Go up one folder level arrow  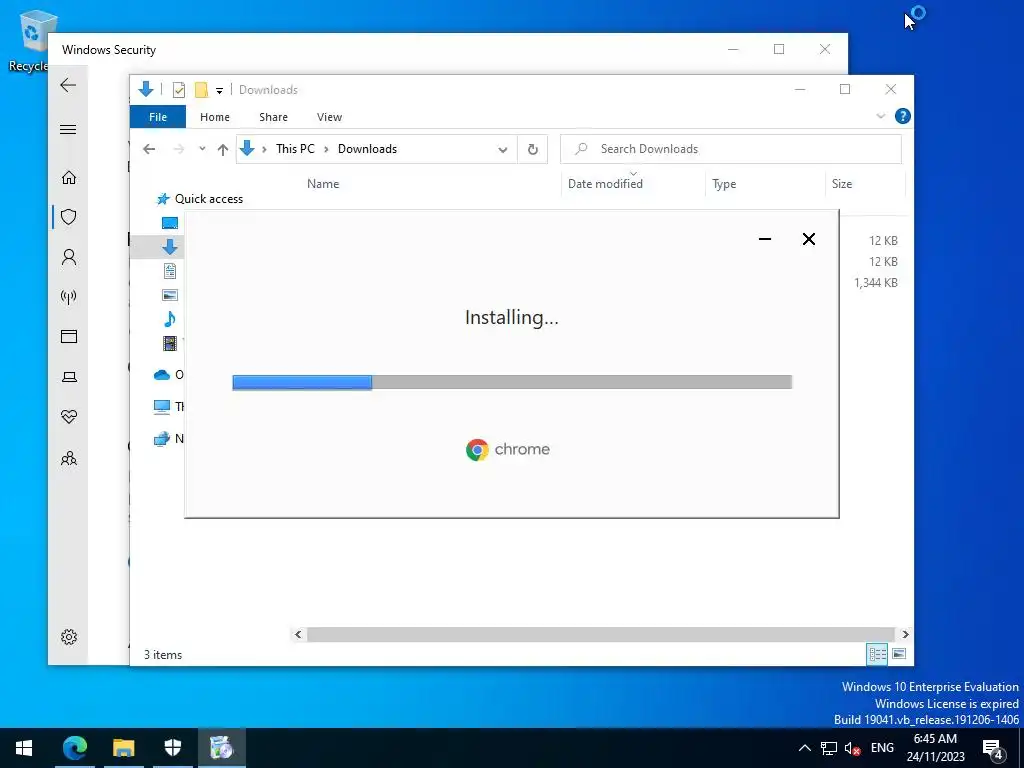[x=223, y=150]
